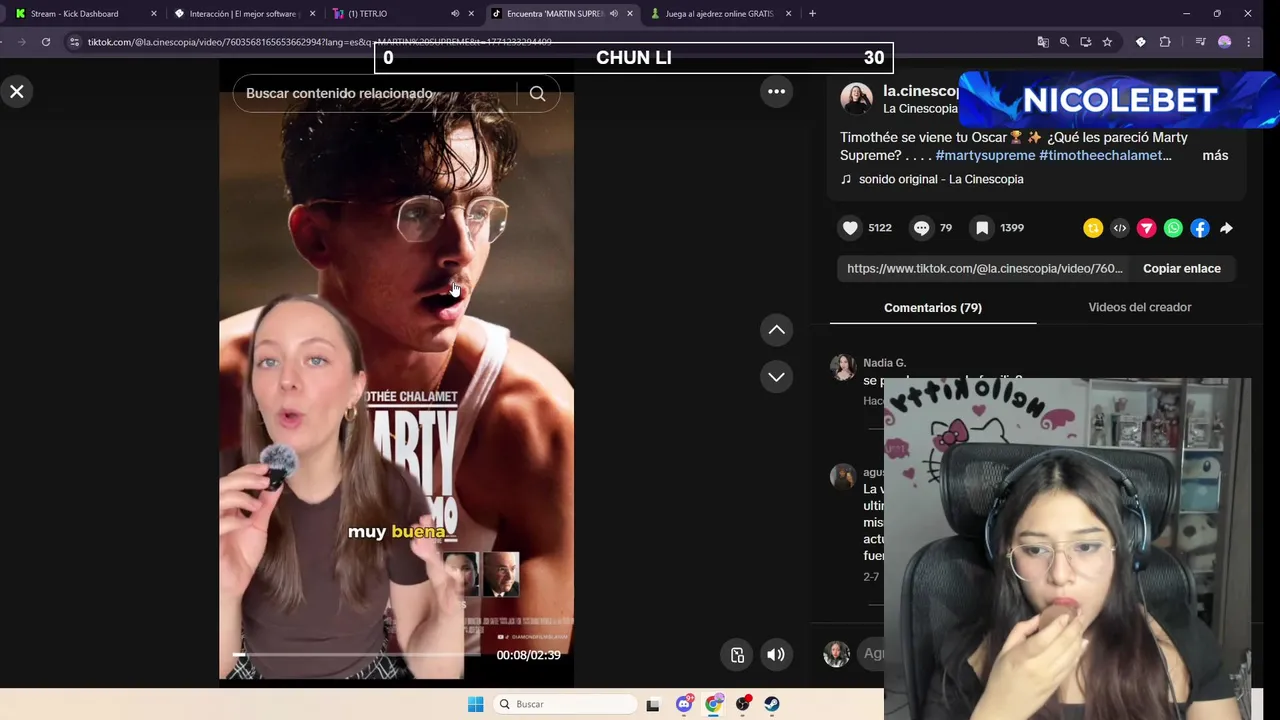1280x720 pixels.
Task: Open Chrome extensions puzzle icon
Action: pyautogui.click(x=1165, y=42)
